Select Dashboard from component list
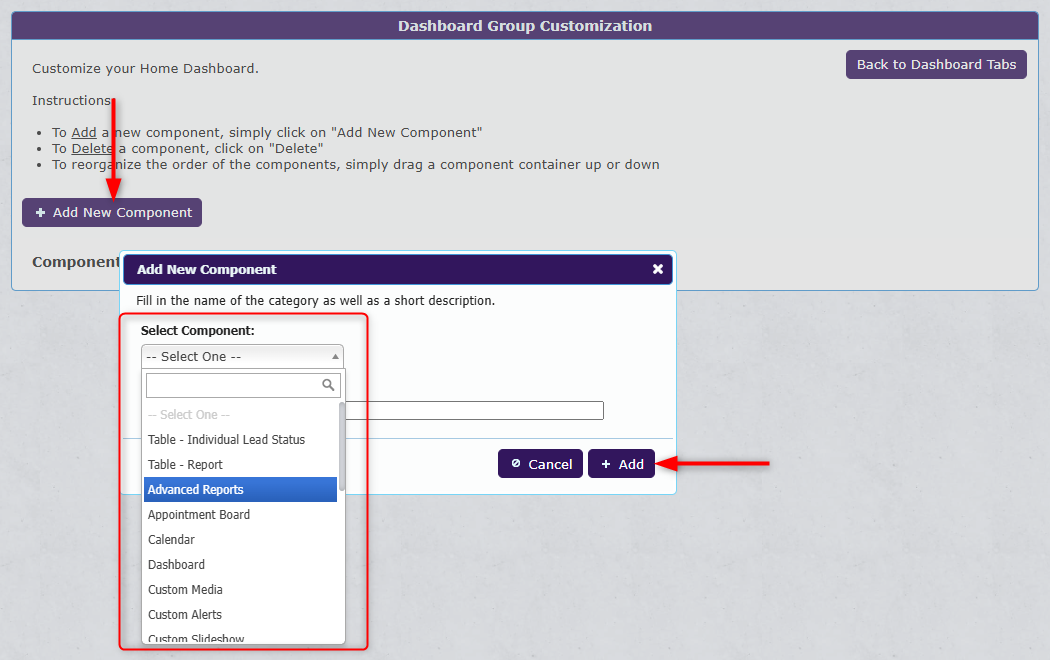Image resolution: width=1050 pixels, height=660 pixels. point(176,565)
